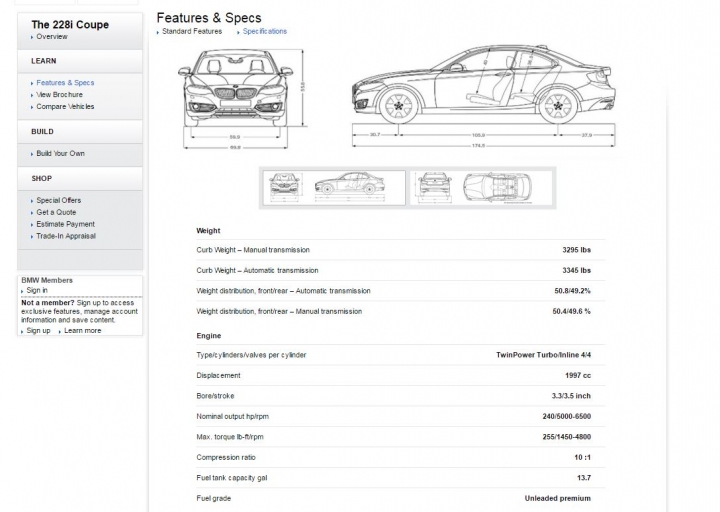The width and height of the screenshot is (720, 512).
Task: Select the 50.4/49.6 % weight distribution value
Action: tap(571, 311)
